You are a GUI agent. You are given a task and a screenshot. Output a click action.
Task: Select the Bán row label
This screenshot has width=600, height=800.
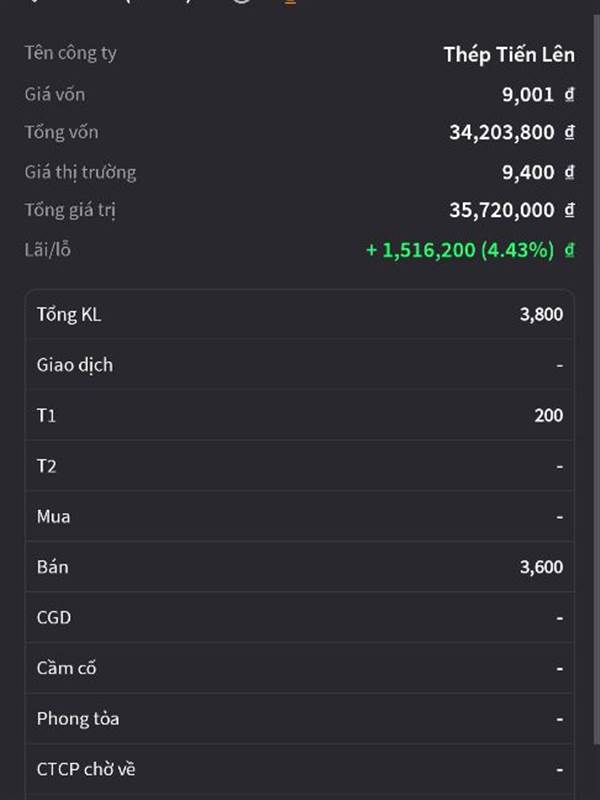tap(52, 567)
